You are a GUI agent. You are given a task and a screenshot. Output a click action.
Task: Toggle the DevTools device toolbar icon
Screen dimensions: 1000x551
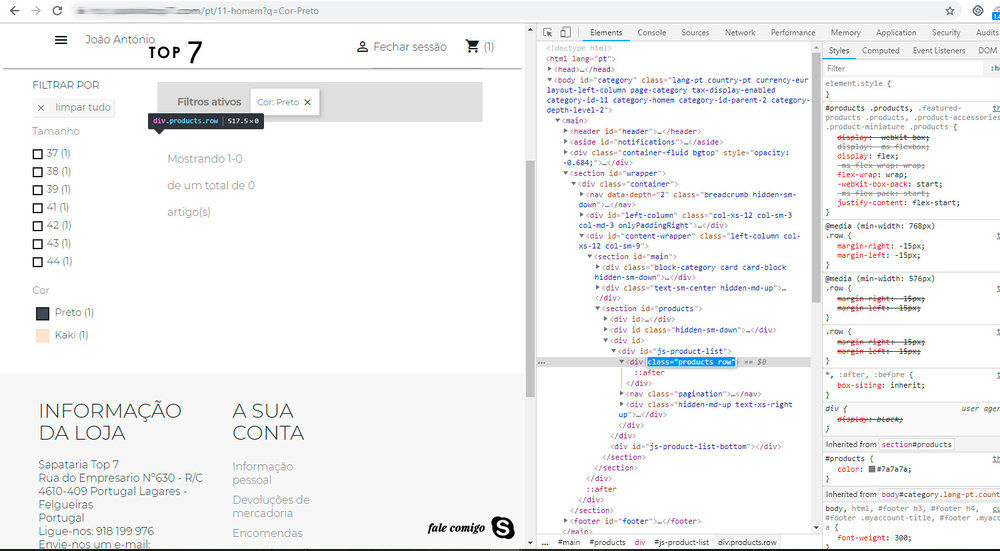click(x=565, y=33)
